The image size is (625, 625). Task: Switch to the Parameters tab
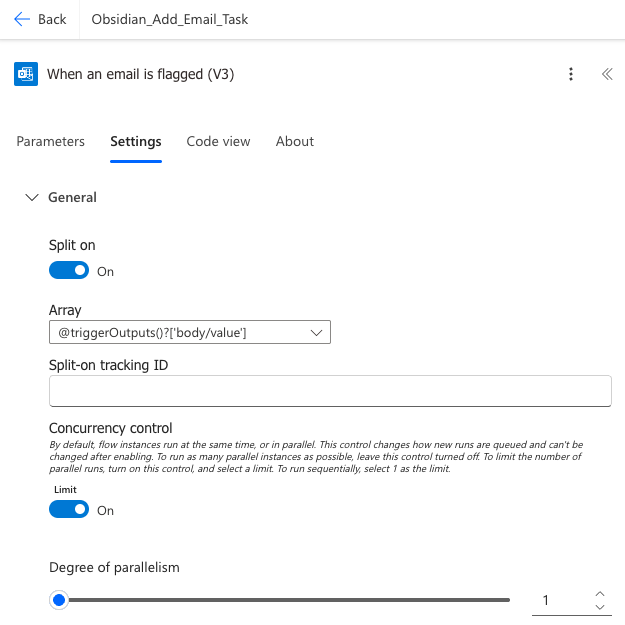pyautogui.click(x=51, y=142)
